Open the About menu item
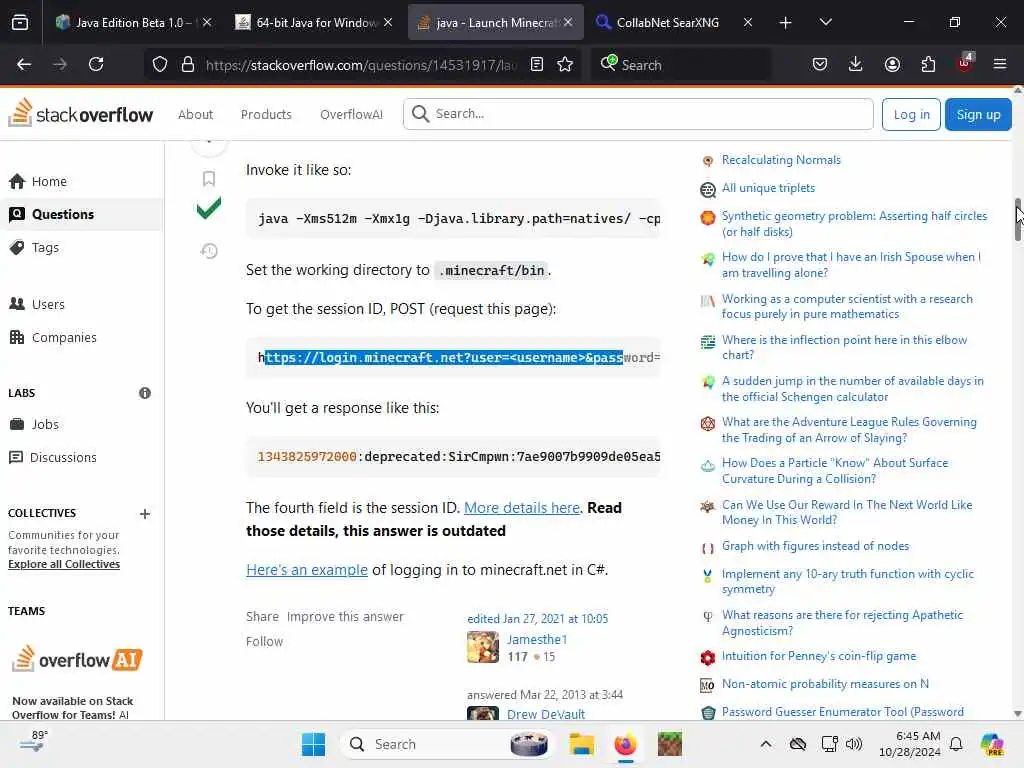The height and width of the screenshot is (768, 1024). [x=195, y=114]
